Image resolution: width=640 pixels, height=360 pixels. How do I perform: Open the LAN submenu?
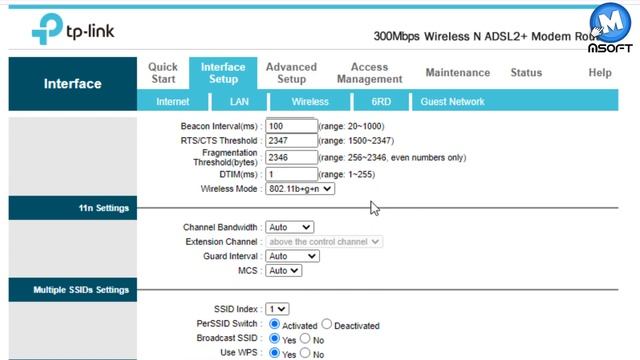[x=239, y=102]
